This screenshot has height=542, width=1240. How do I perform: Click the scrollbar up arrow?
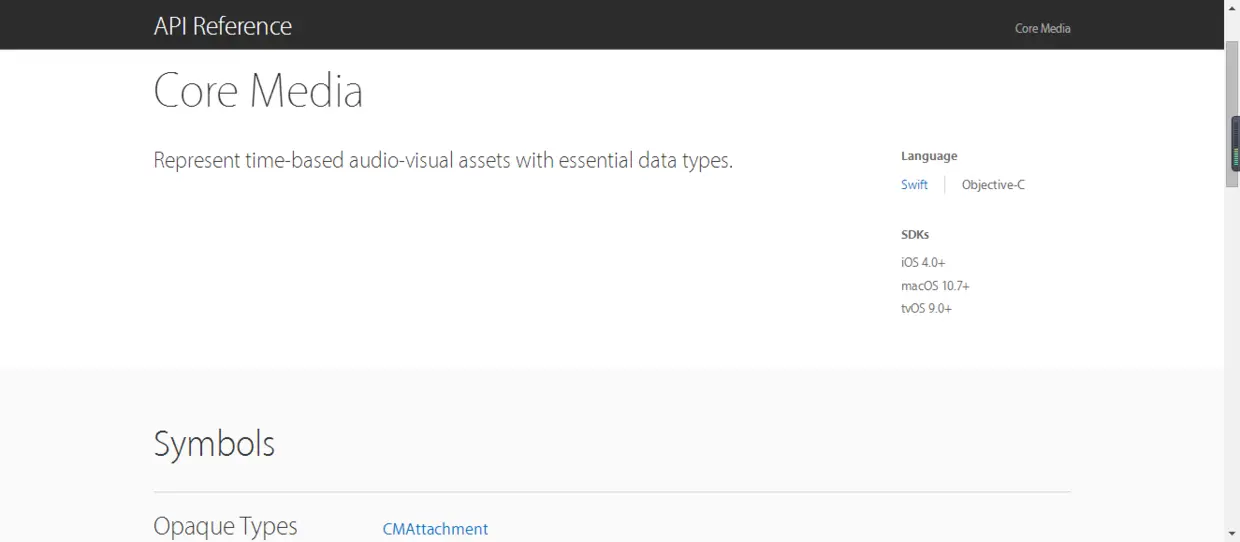point(1232,8)
